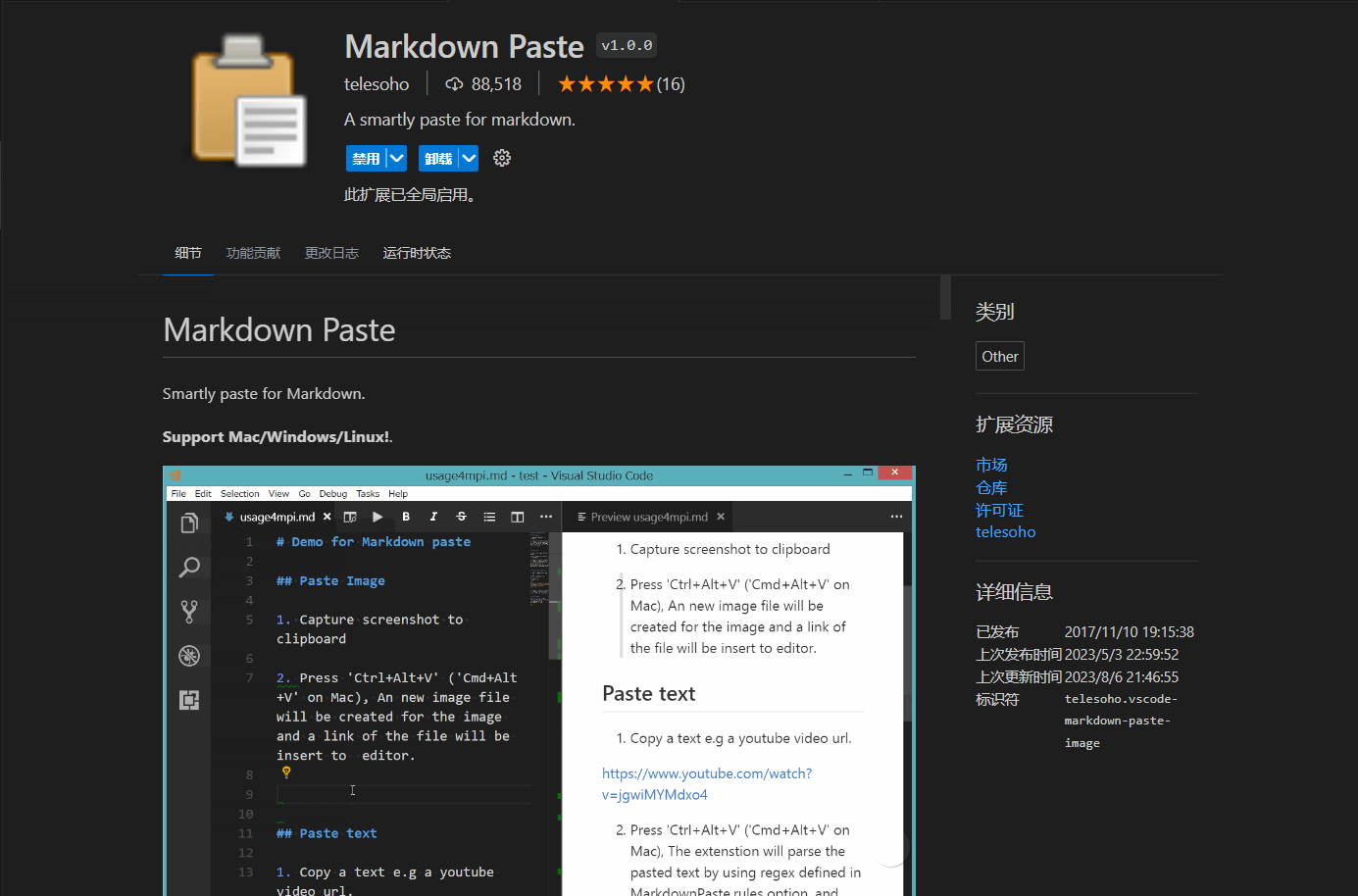
Task: Expand the 卸载 dropdown arrow
Action: tap(468, 158)
